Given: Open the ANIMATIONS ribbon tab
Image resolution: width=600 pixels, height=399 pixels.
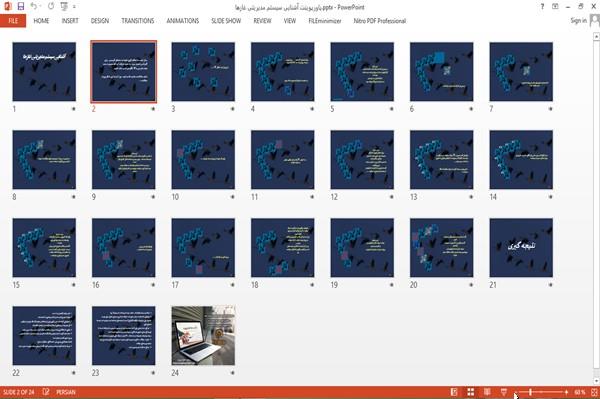Looking at the screenshot, I should coord(183,21).
